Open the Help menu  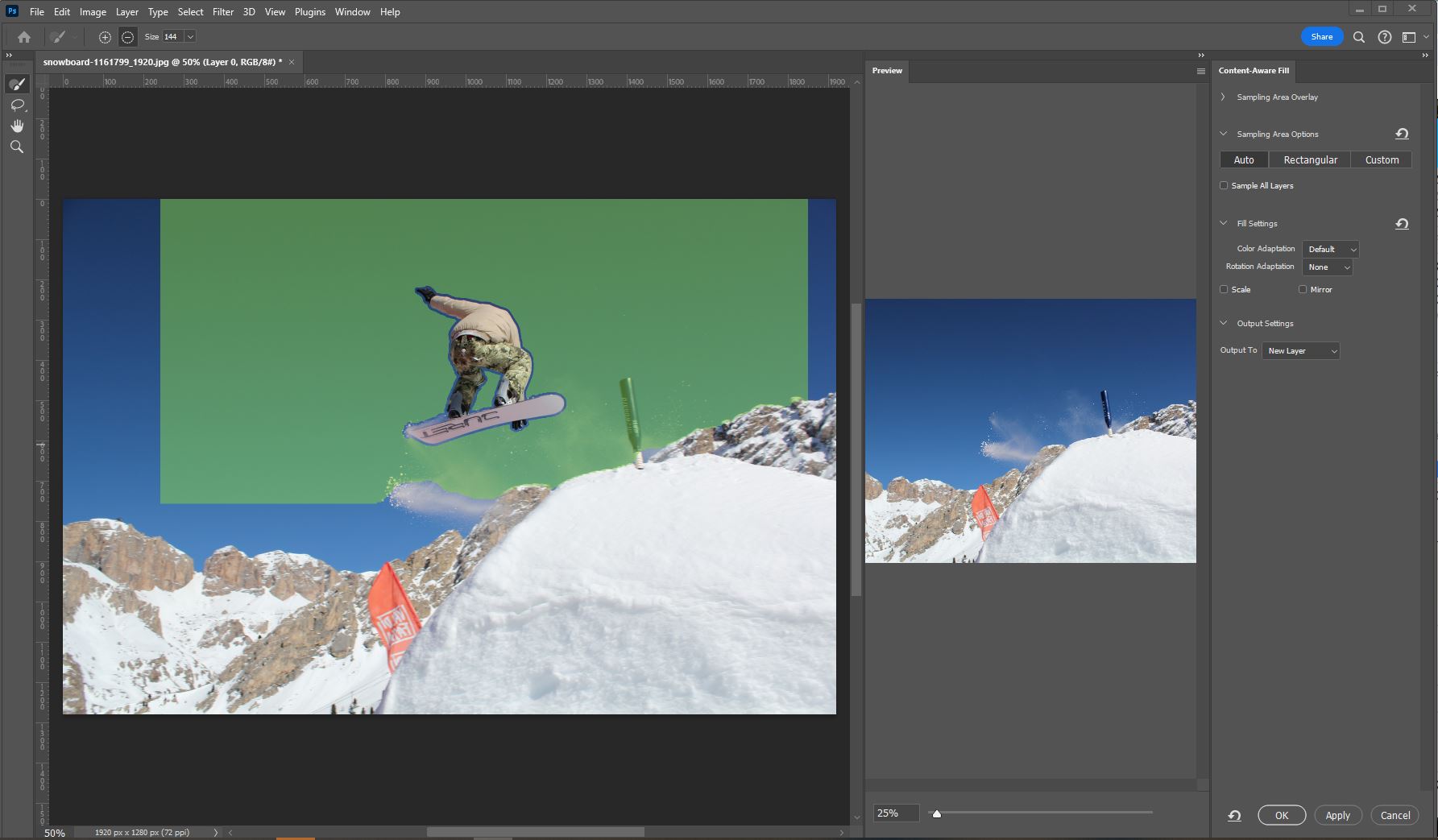click(x=390, y=12)
